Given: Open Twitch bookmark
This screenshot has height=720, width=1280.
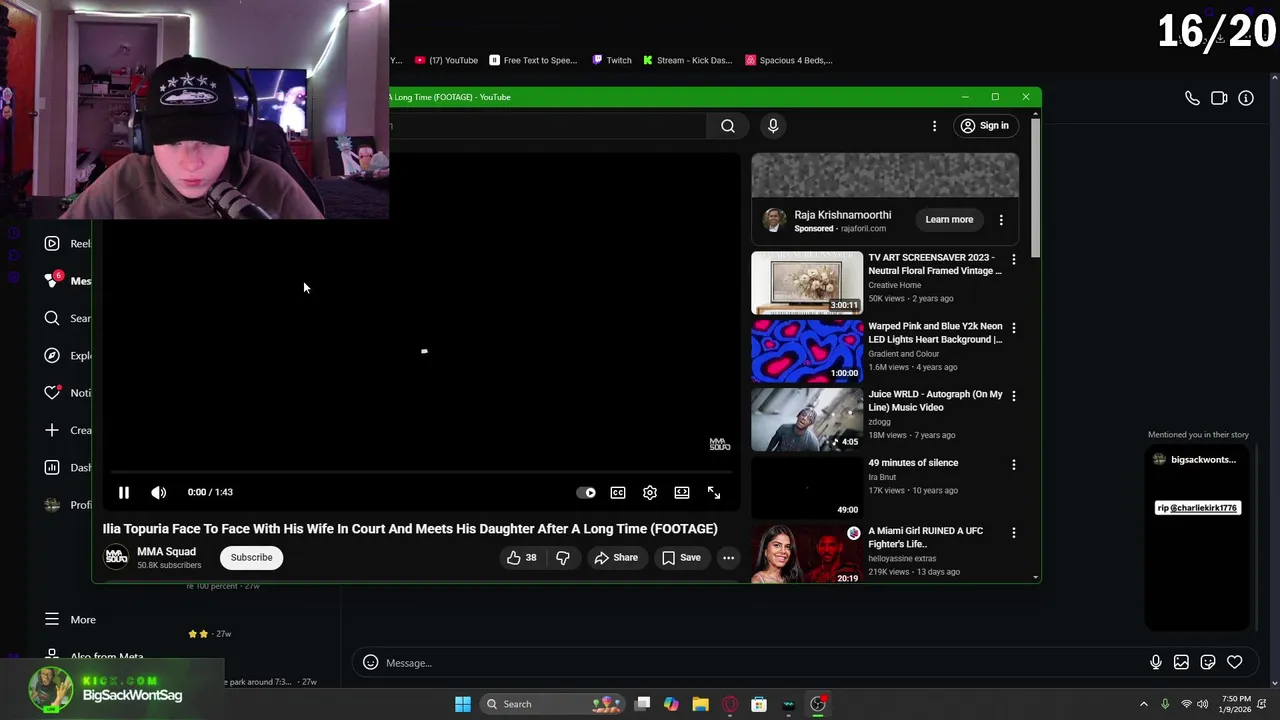Looking at the screenshot, I should [612, 60].
